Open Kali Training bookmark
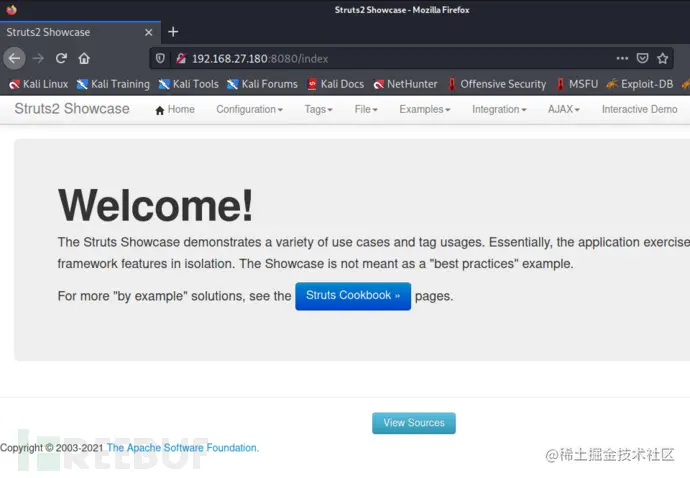This screenshot has height=478, width=690. click(x=113, y=84)
